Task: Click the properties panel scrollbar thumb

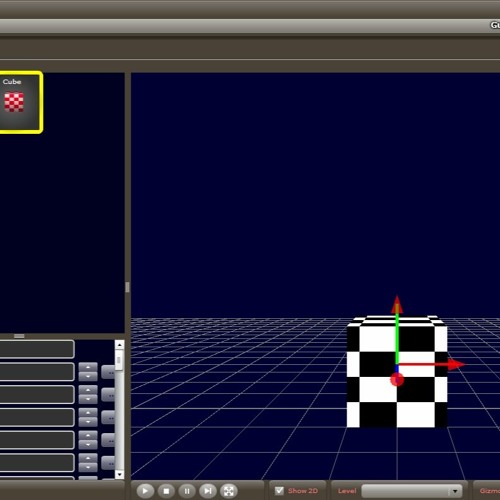Action: [x=119, y=361]
